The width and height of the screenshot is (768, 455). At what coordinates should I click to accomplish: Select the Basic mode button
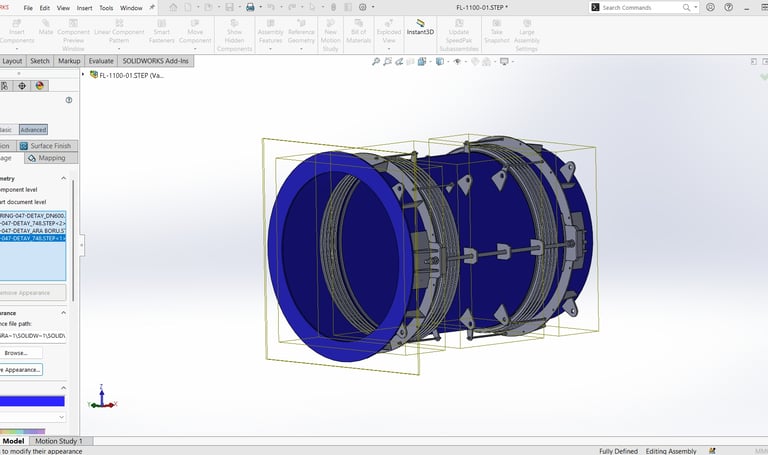click(6, 130)
